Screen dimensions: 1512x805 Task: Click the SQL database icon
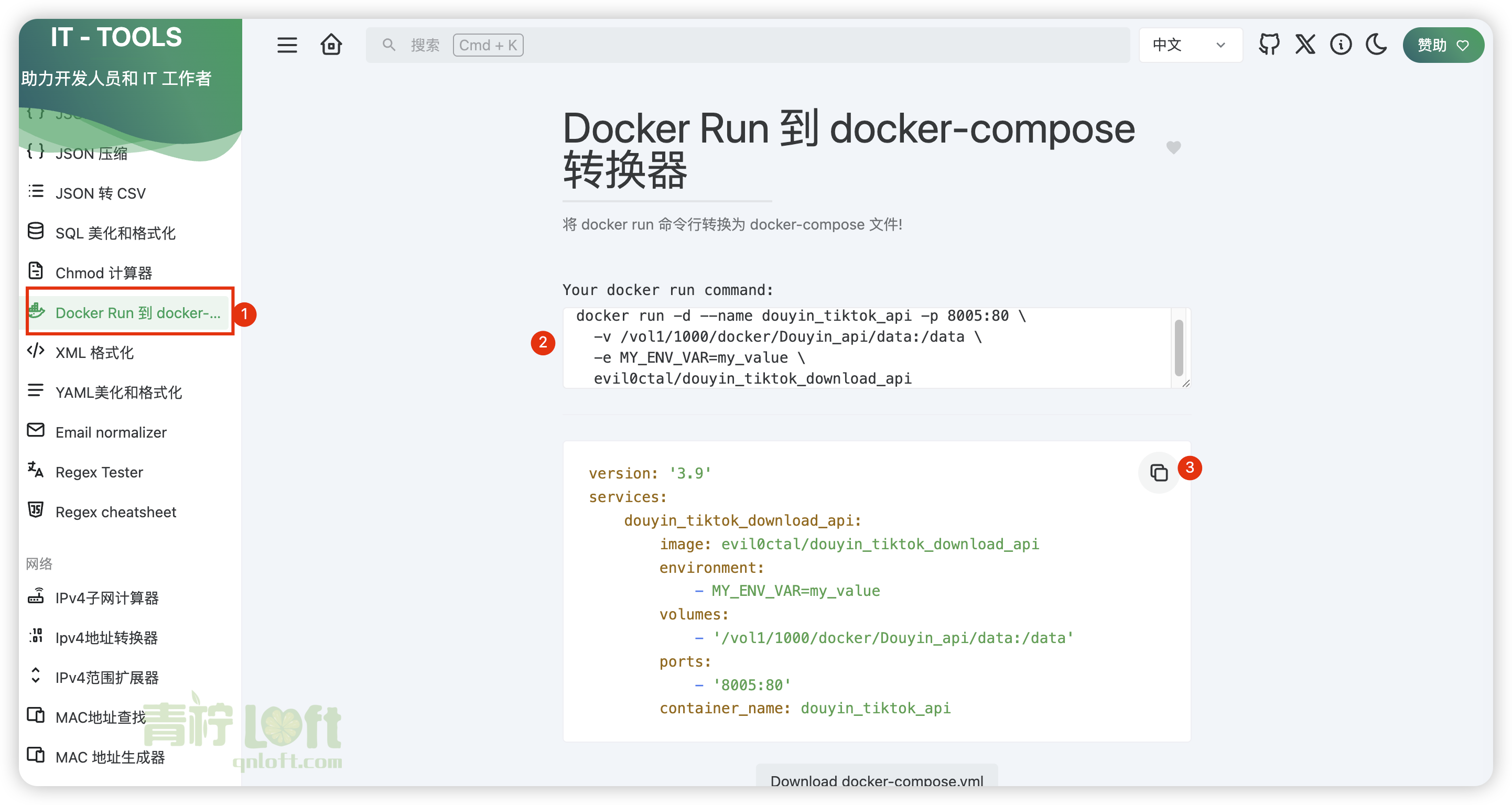pos(36,232)
